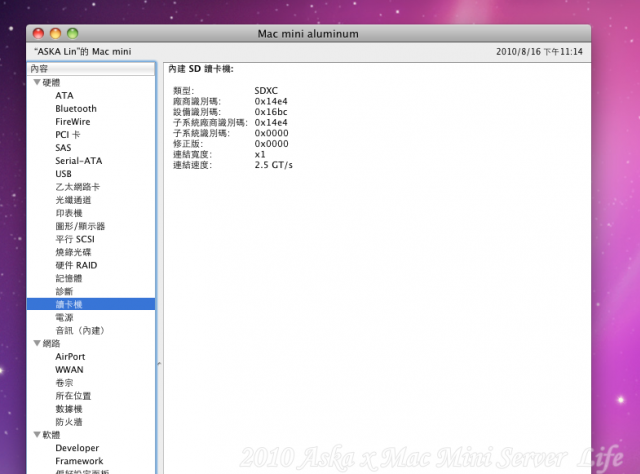Select WWAN in the network list
This screenshot has width=640, height=474.
point(69,370)
